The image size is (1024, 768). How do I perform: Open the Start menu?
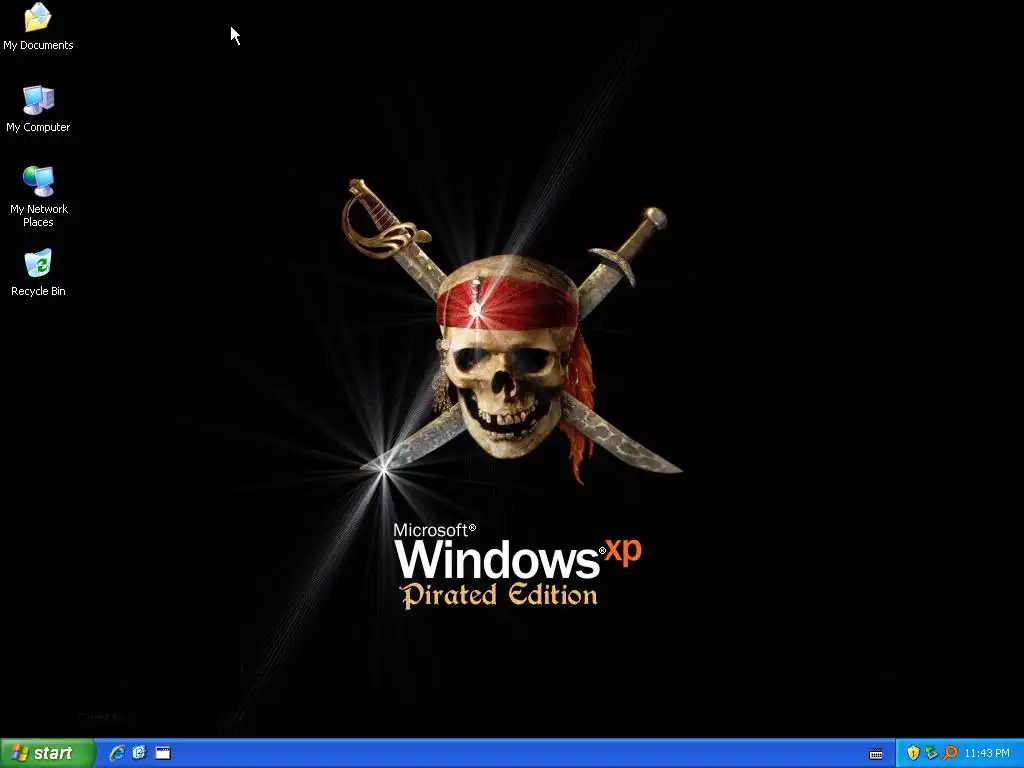[47, 753]
